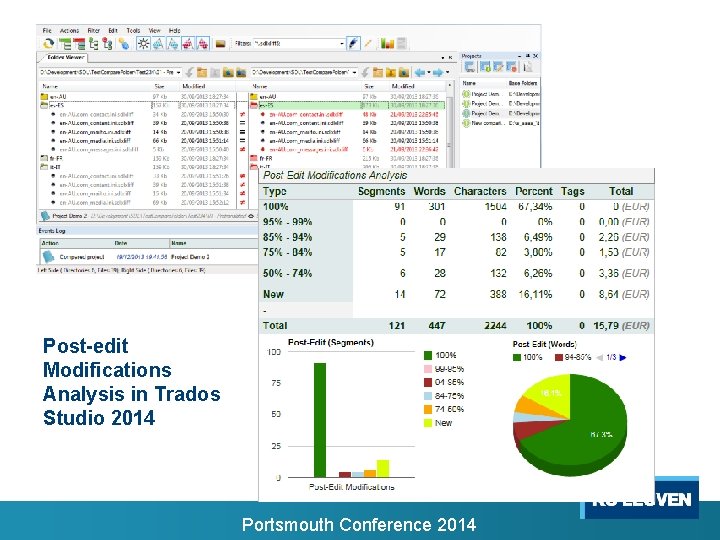Click the Total cost cell '15,79 (EUR)'
Screen dimensions: 720x540
point(621,326)
